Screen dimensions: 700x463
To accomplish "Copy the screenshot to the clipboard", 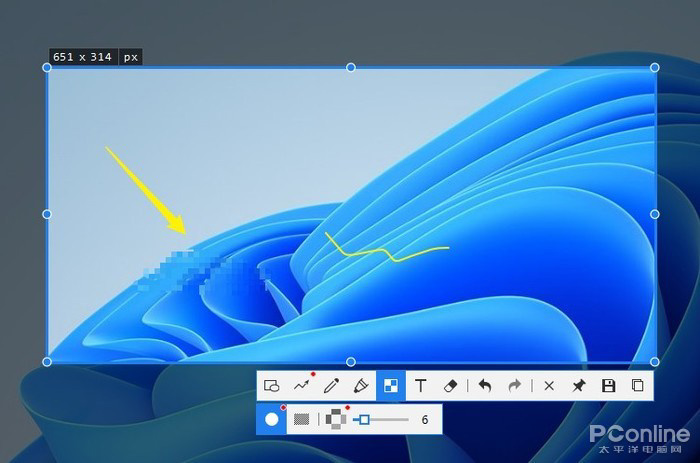I will tap(638, 385).
